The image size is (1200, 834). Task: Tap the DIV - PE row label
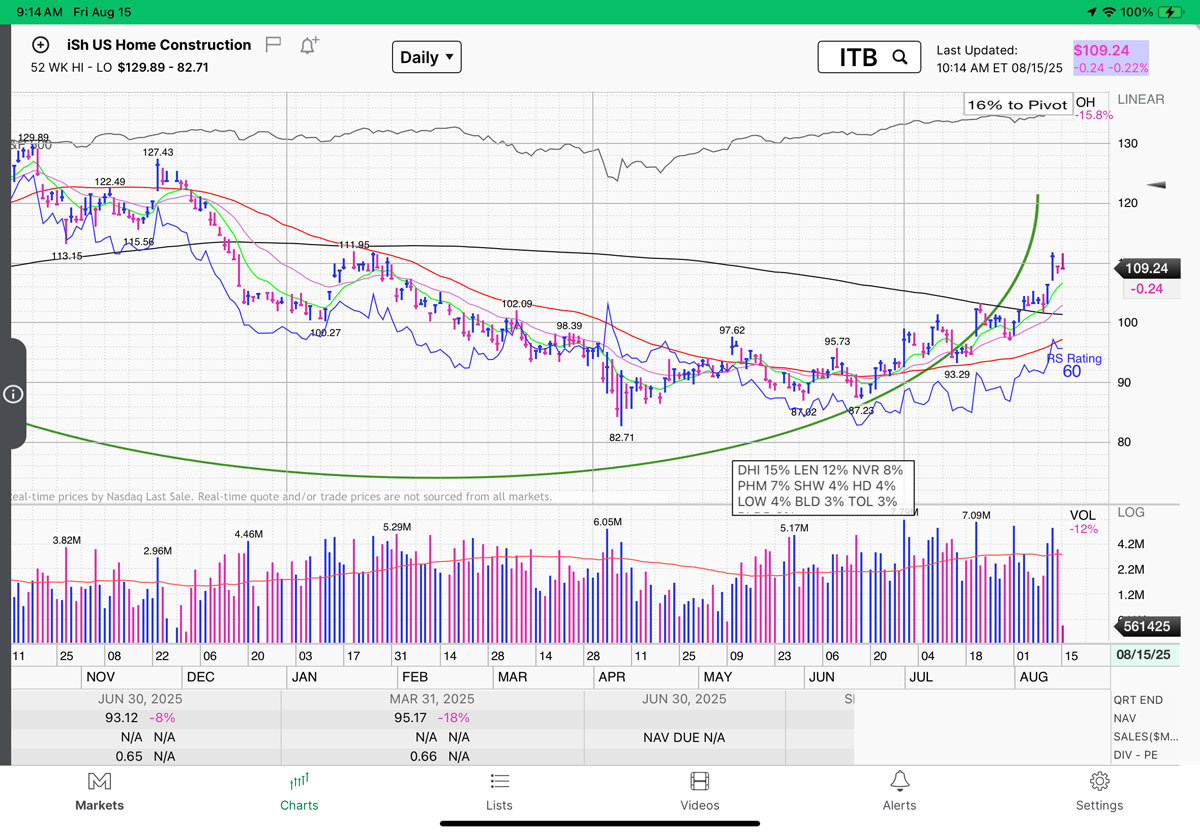(1137, 755)
